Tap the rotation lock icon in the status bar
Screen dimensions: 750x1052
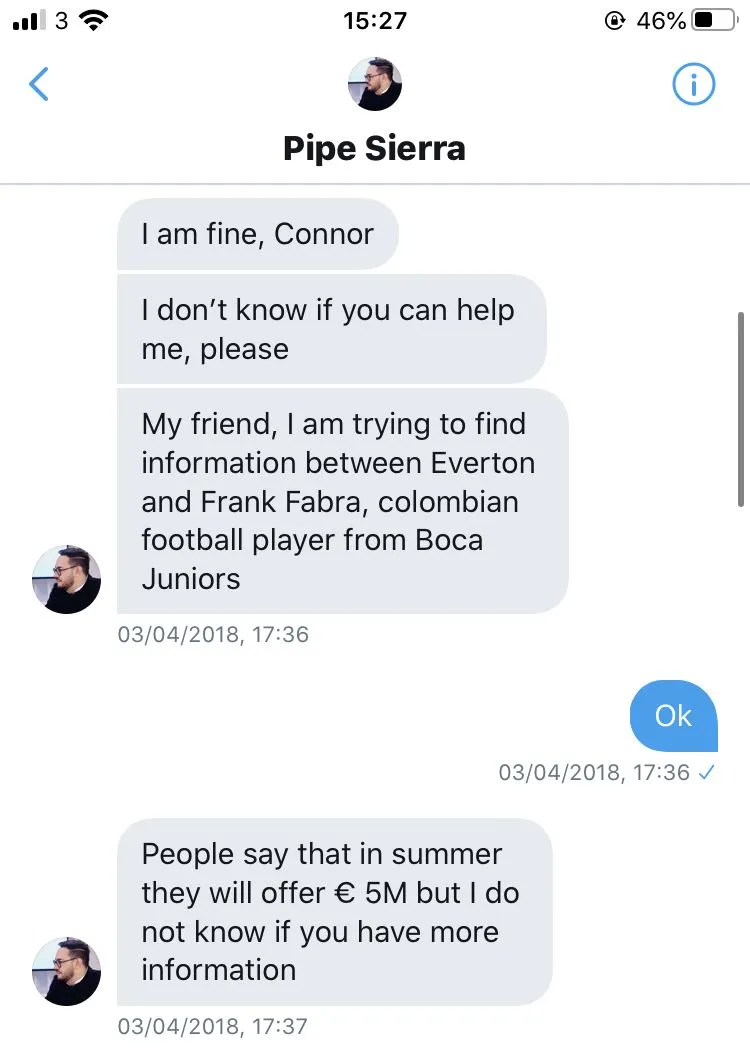615,20
